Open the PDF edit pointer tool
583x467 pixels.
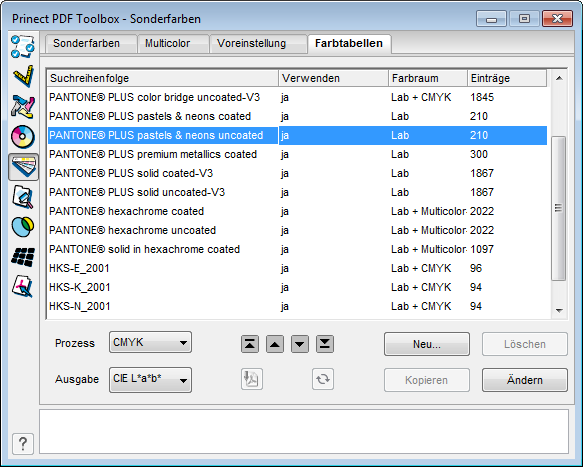[x=23, y=286]
